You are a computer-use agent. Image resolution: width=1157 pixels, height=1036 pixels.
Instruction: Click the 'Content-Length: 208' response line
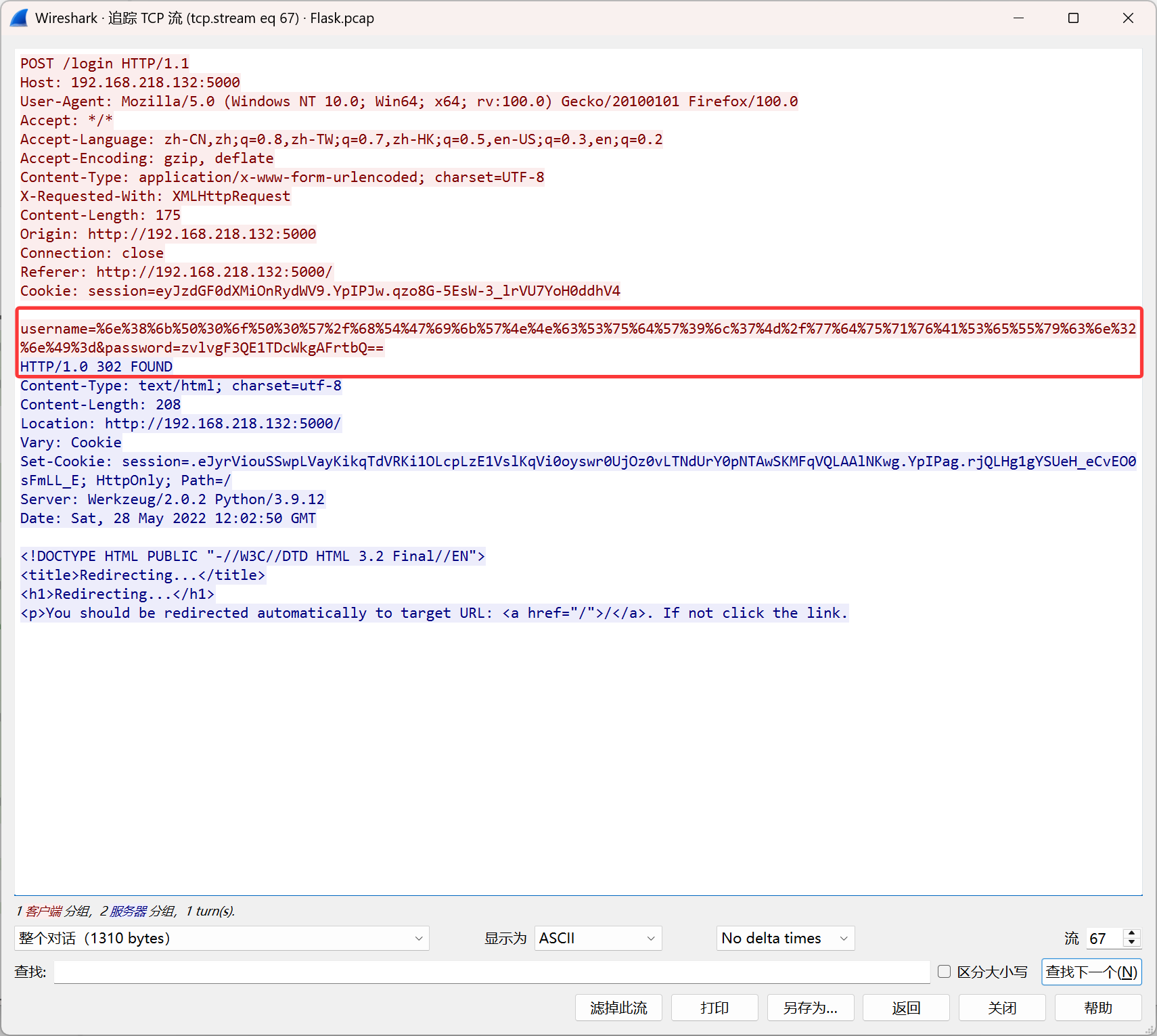100,405
